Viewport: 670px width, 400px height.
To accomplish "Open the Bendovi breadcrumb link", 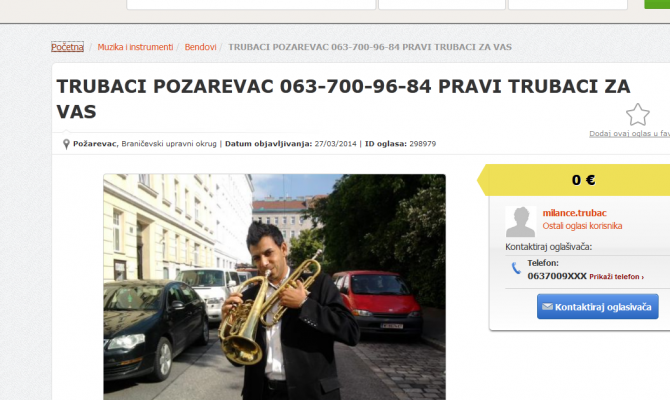I will (200, 47).
